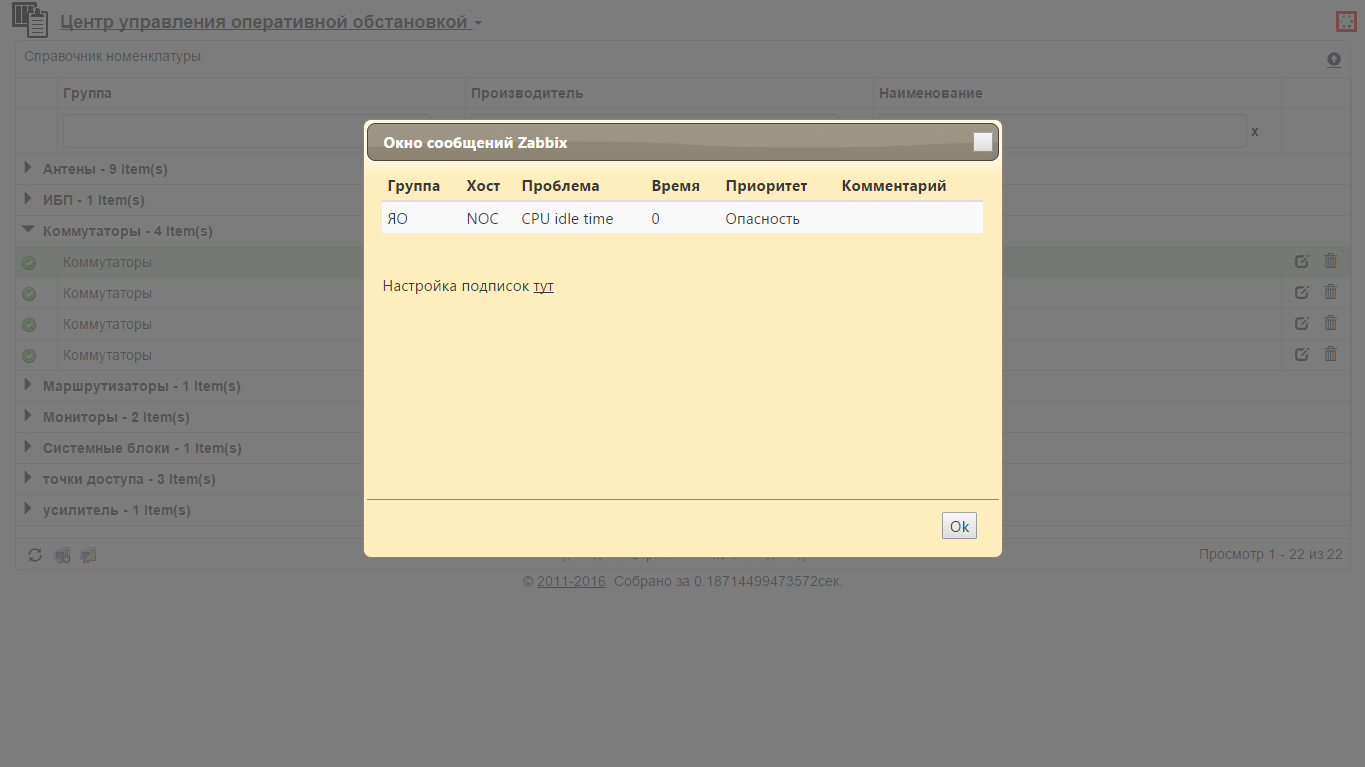Collapse the nomenclature panel with the up arrow icon
This screenshot has width=1365, height=767.
pos(1333,60)
